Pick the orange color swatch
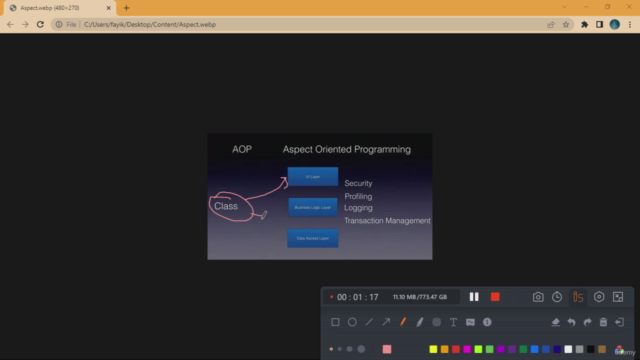 coord(444,349)
